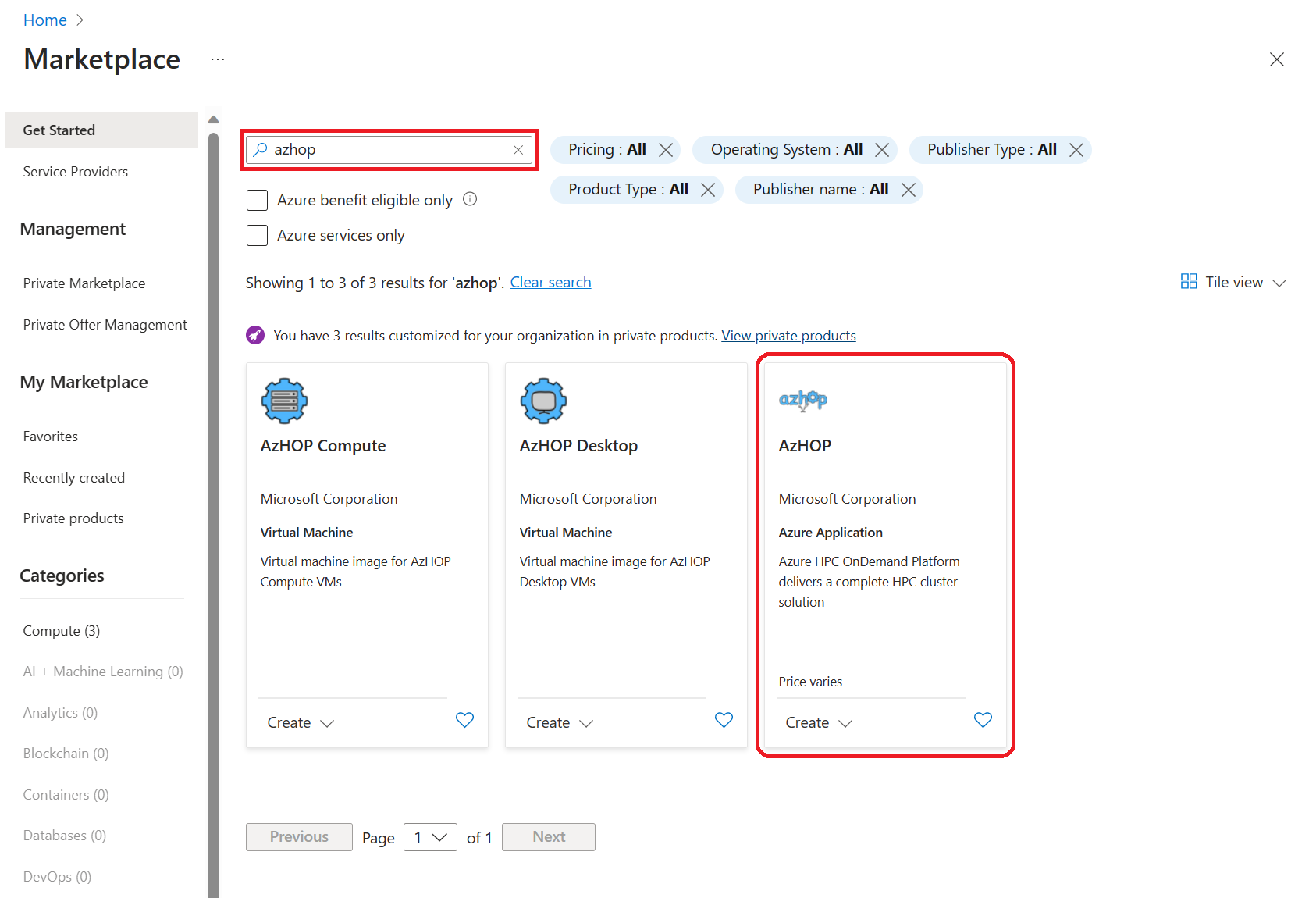Image resolution: width=1316 pixels, height=898 pixels.
Task: Open the page number dropdown
Action: (430, 837)
